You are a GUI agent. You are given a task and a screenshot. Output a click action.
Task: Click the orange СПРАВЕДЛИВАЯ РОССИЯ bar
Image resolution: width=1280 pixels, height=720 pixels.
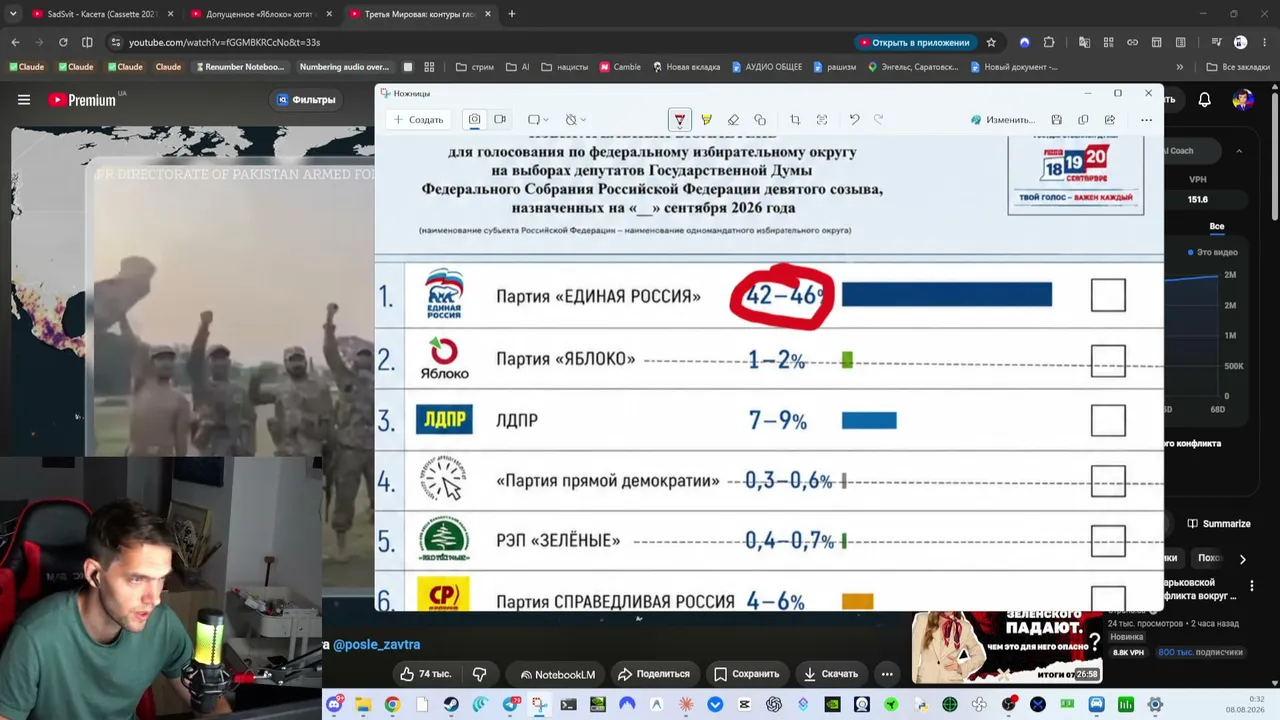point(858,601)
